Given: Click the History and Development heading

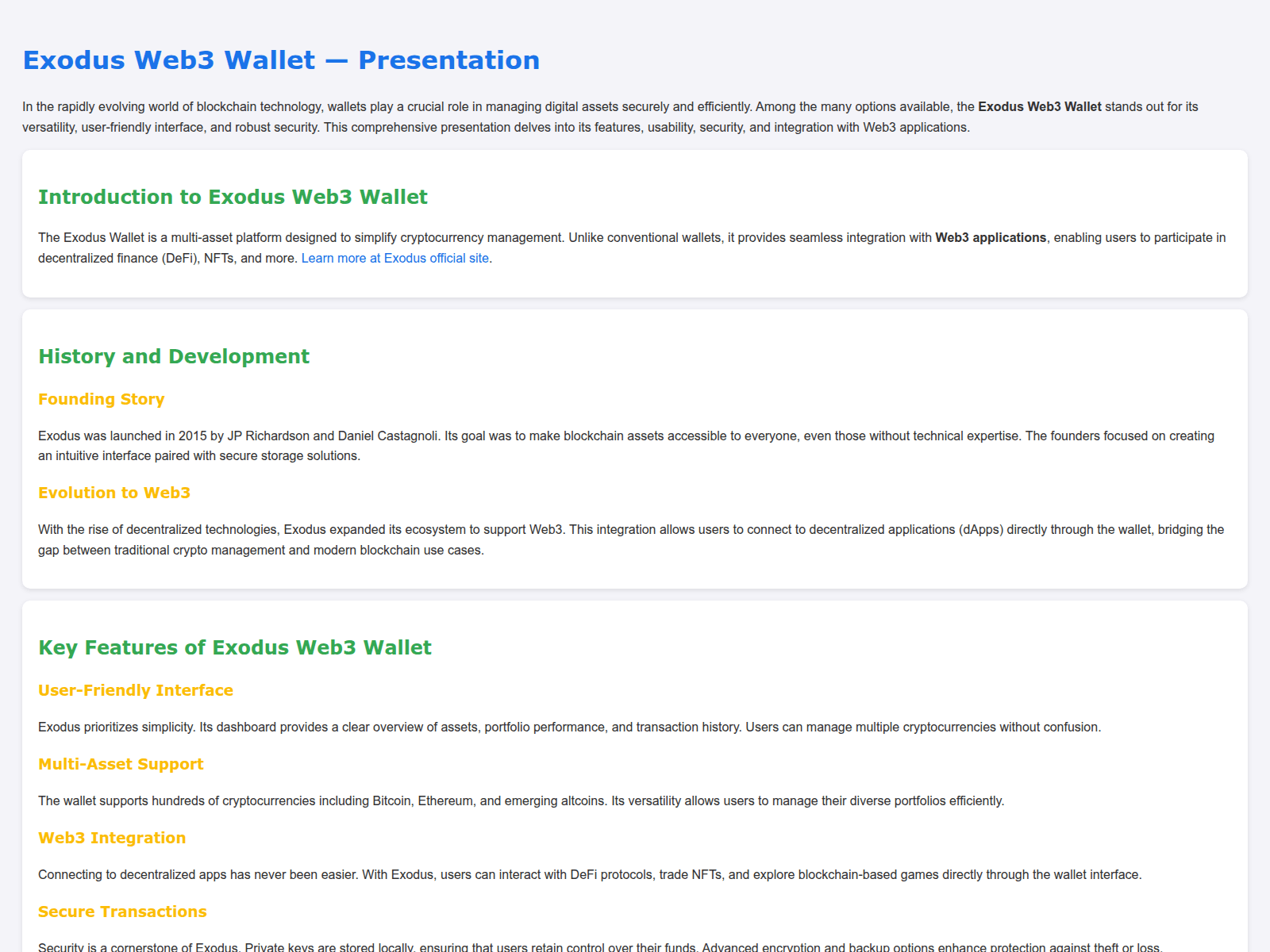Looking at the screenshot, I should [173, 356].
